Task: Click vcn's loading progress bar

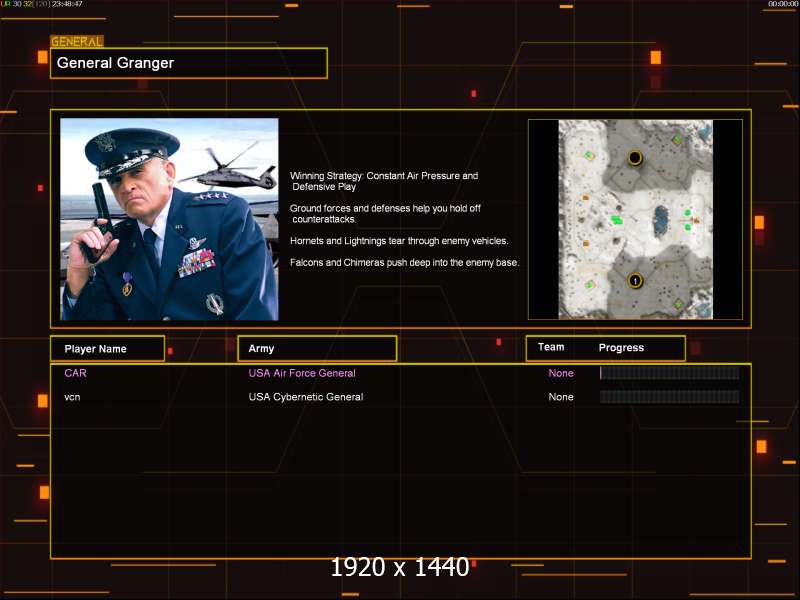Action: point(669,397)
